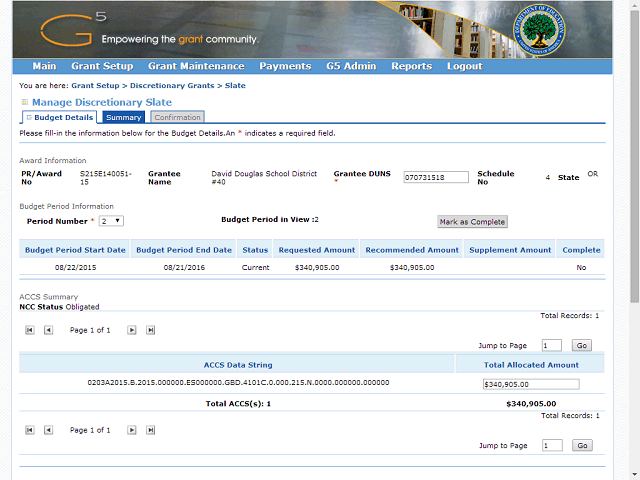Click grantee name David Douglas School District #40
This screenshot has height=480, width=640.
264,178
